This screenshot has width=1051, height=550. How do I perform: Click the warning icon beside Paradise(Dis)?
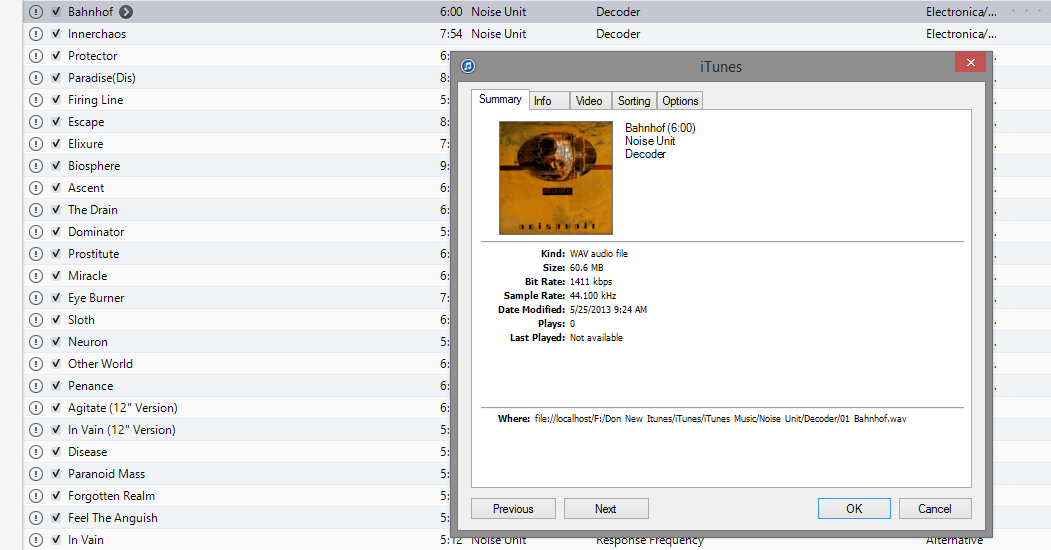(36, 78)
